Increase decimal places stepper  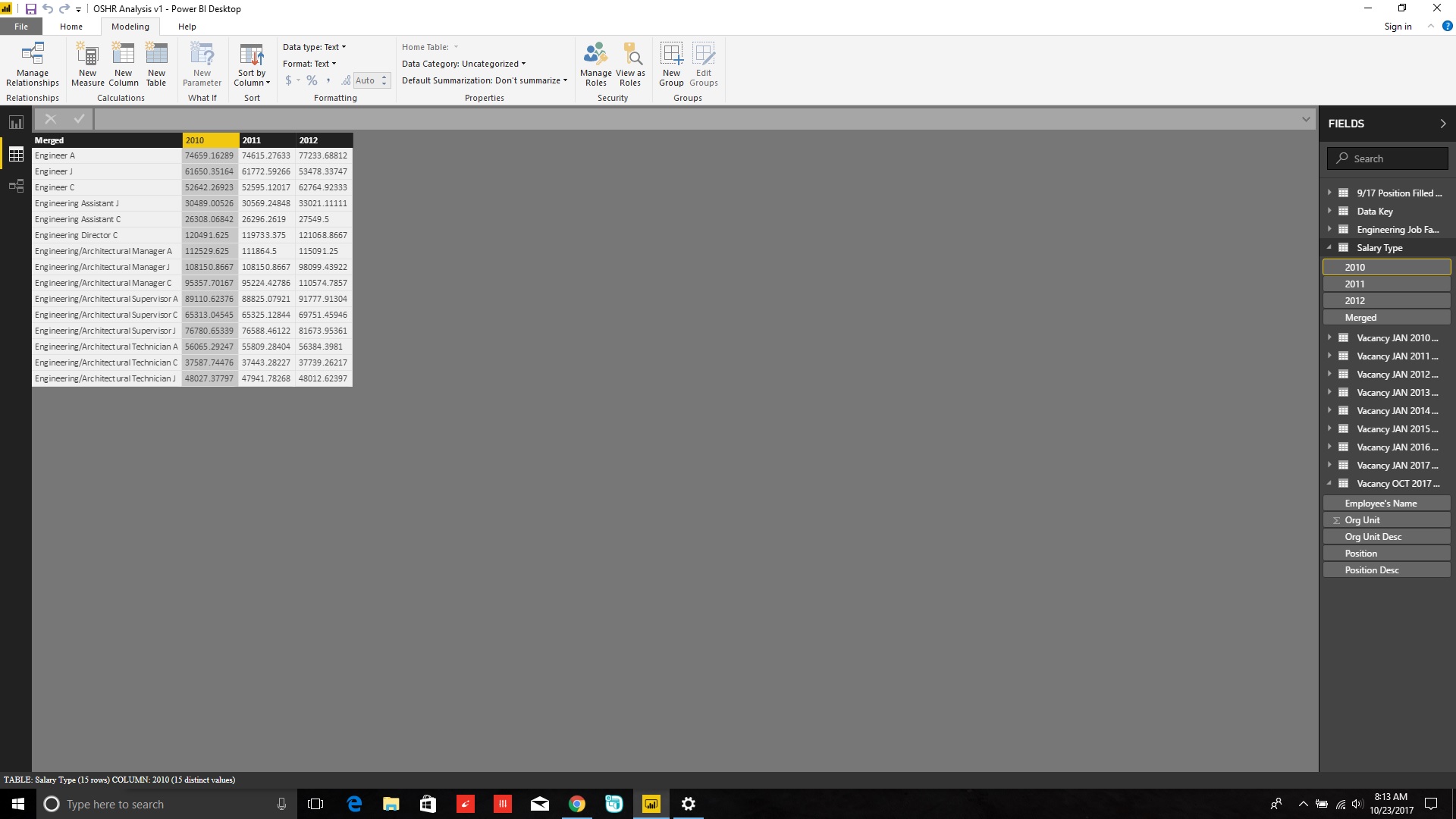[384, 77]
